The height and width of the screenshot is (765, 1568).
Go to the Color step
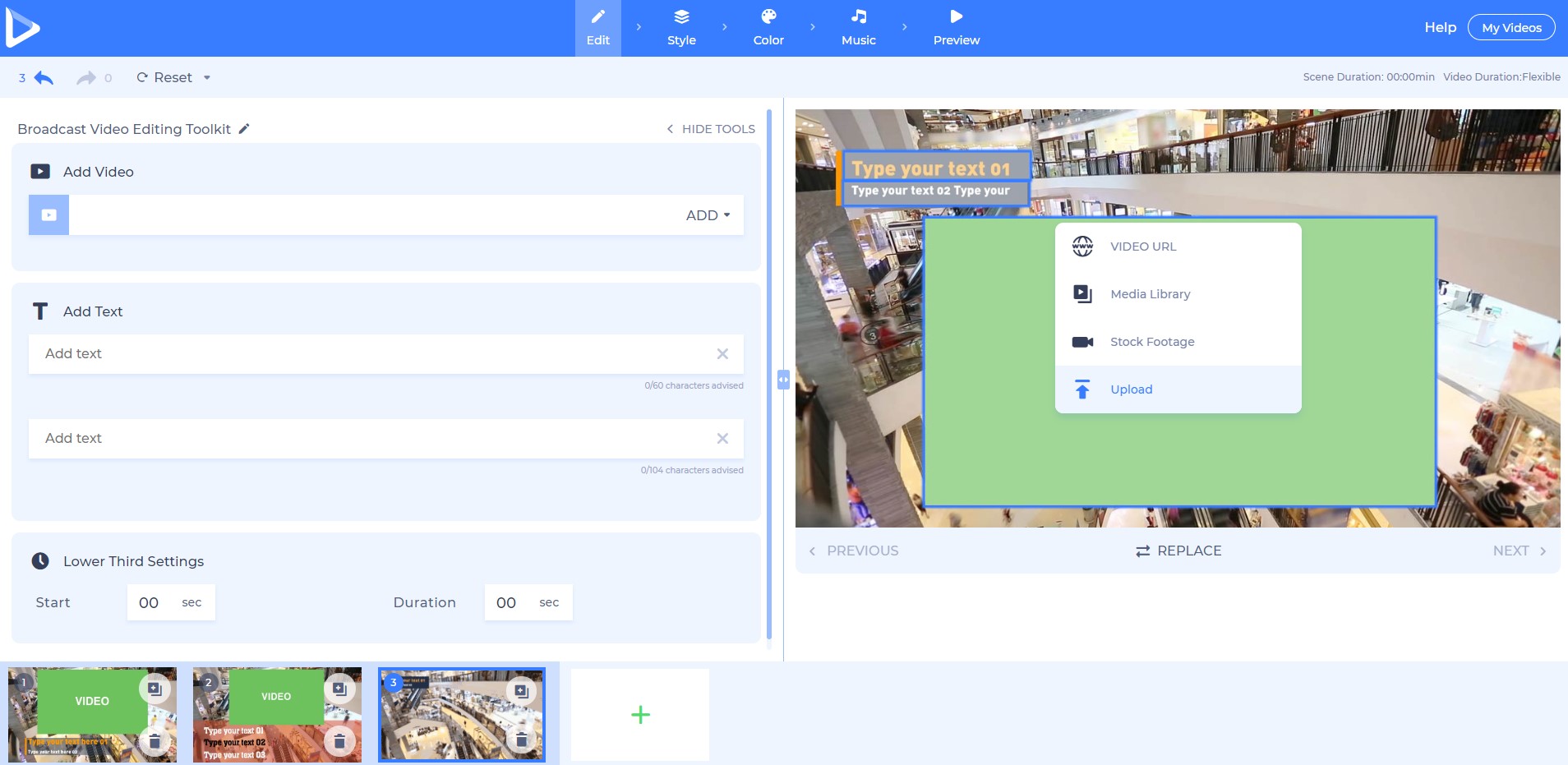click(768, 28)
